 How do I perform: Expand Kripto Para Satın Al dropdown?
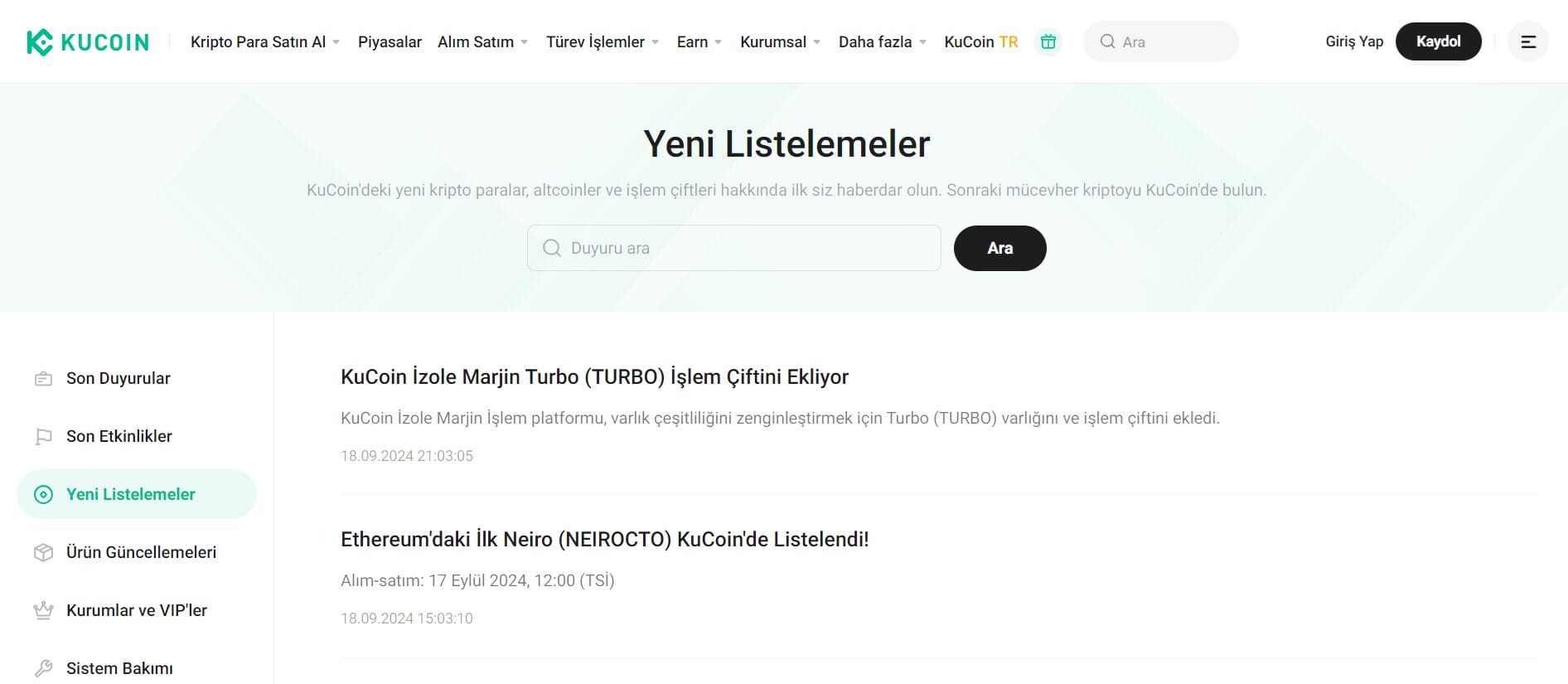(x=265, y=41)
